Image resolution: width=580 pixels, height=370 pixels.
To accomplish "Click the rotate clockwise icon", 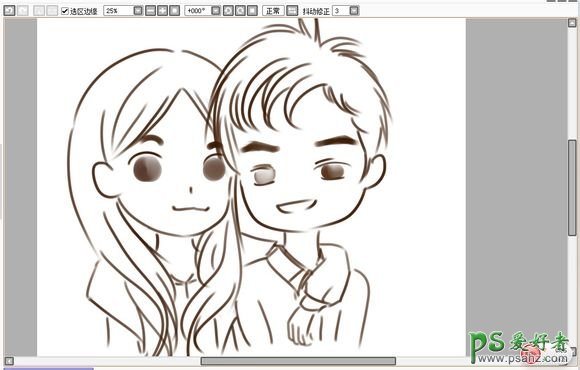I will (240, 10).
